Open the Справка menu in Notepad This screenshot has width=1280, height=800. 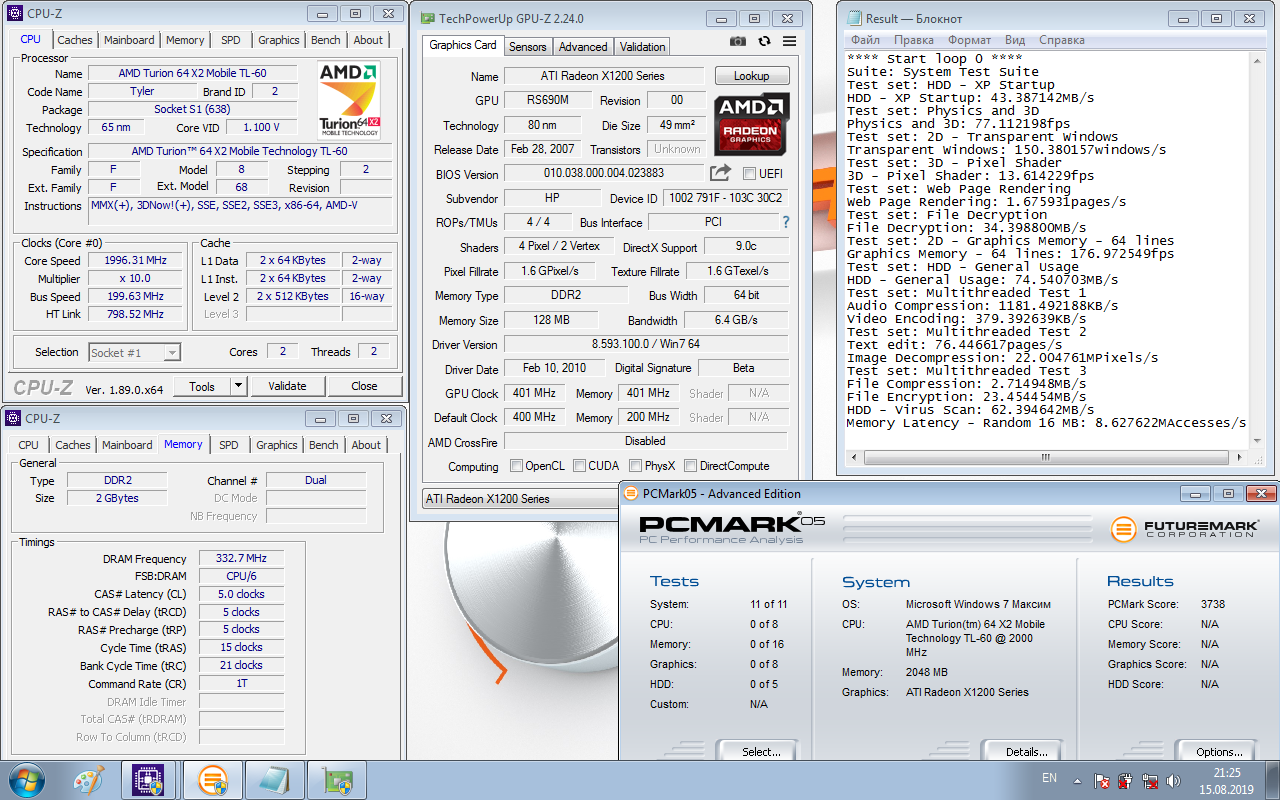point(1062,40)
